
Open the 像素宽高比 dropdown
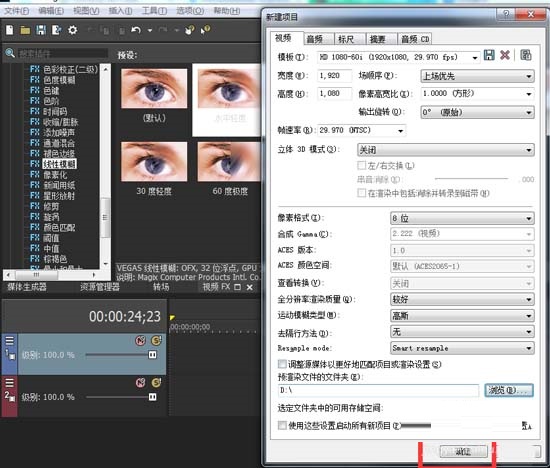coord(477,94)
